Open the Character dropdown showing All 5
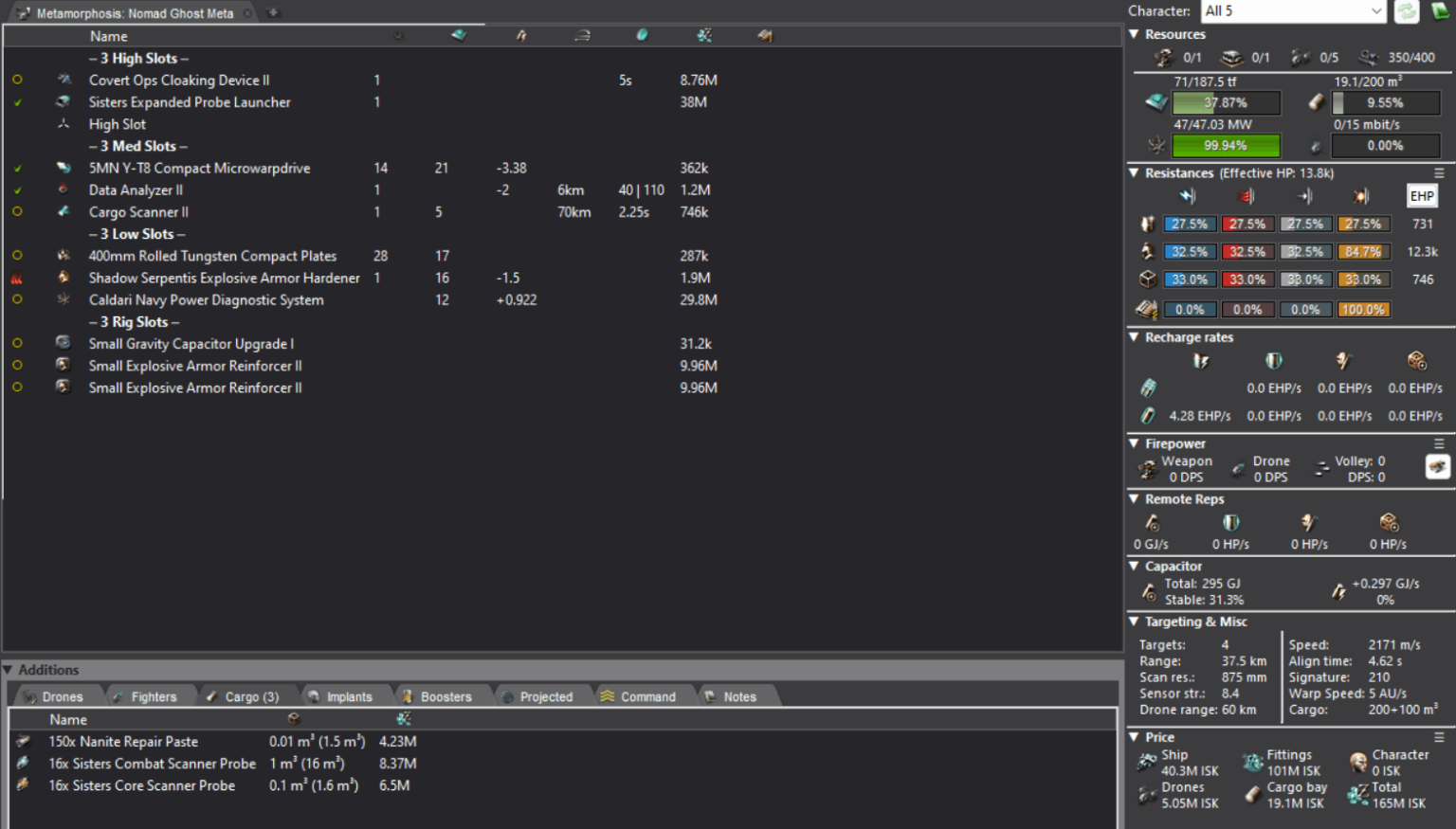Image resolution: width=1456 pixels, height=829 pixels. click(x=1294, y=11)
